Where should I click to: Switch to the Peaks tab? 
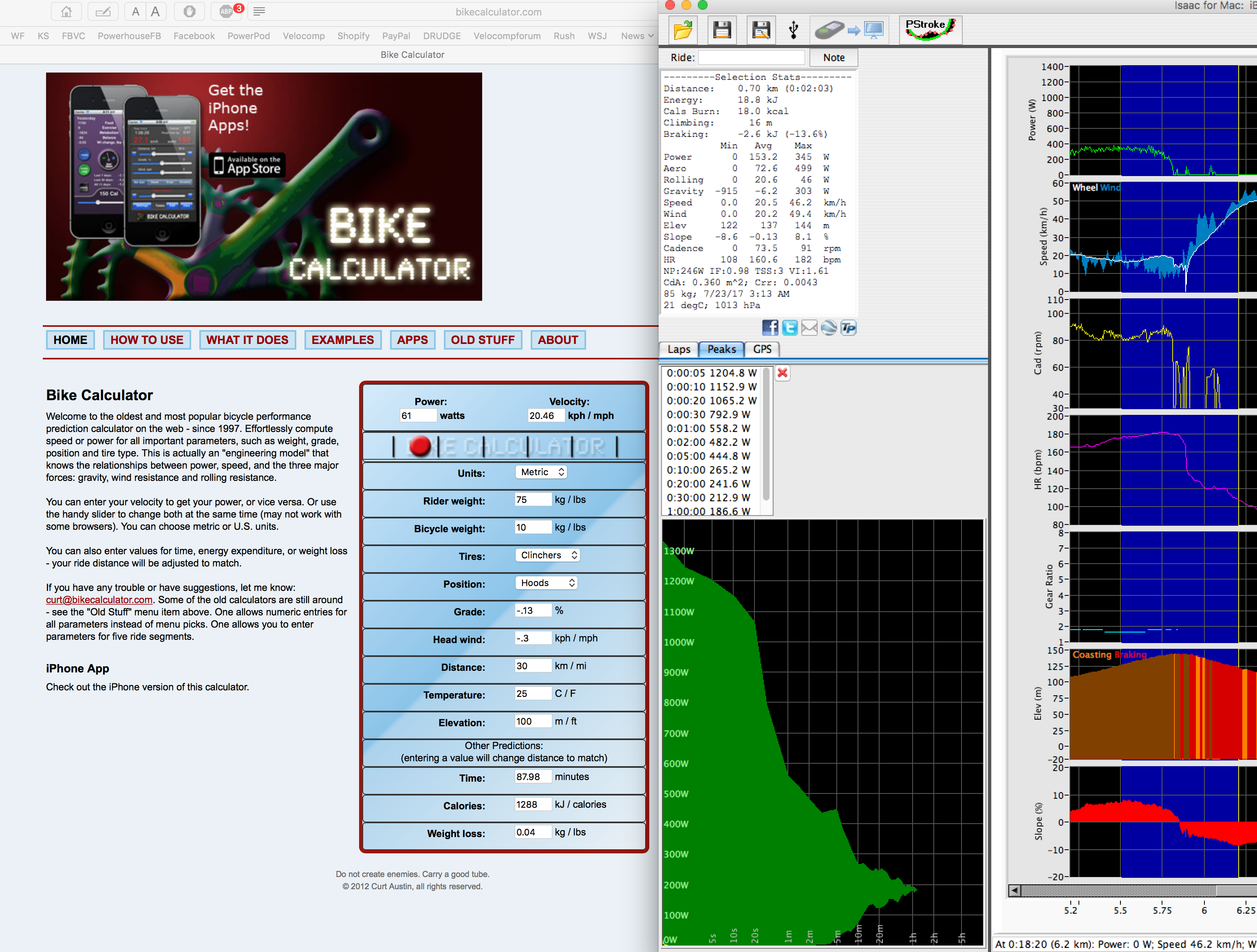coord(721,349)
